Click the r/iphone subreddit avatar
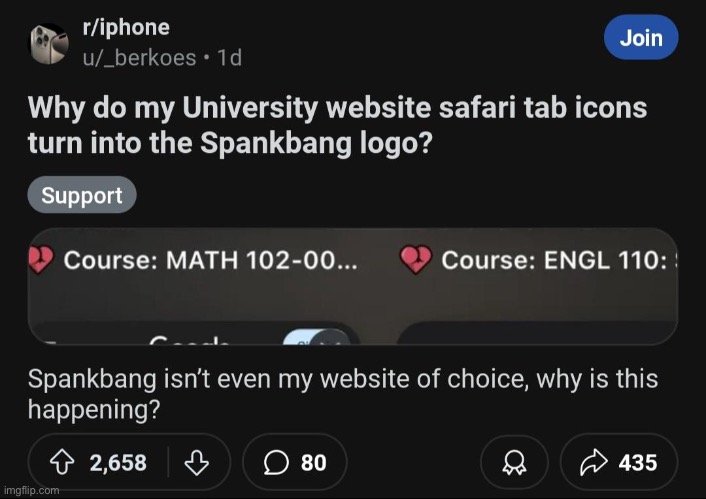This screenshot has height=499, width=706. tap(48, 44)
